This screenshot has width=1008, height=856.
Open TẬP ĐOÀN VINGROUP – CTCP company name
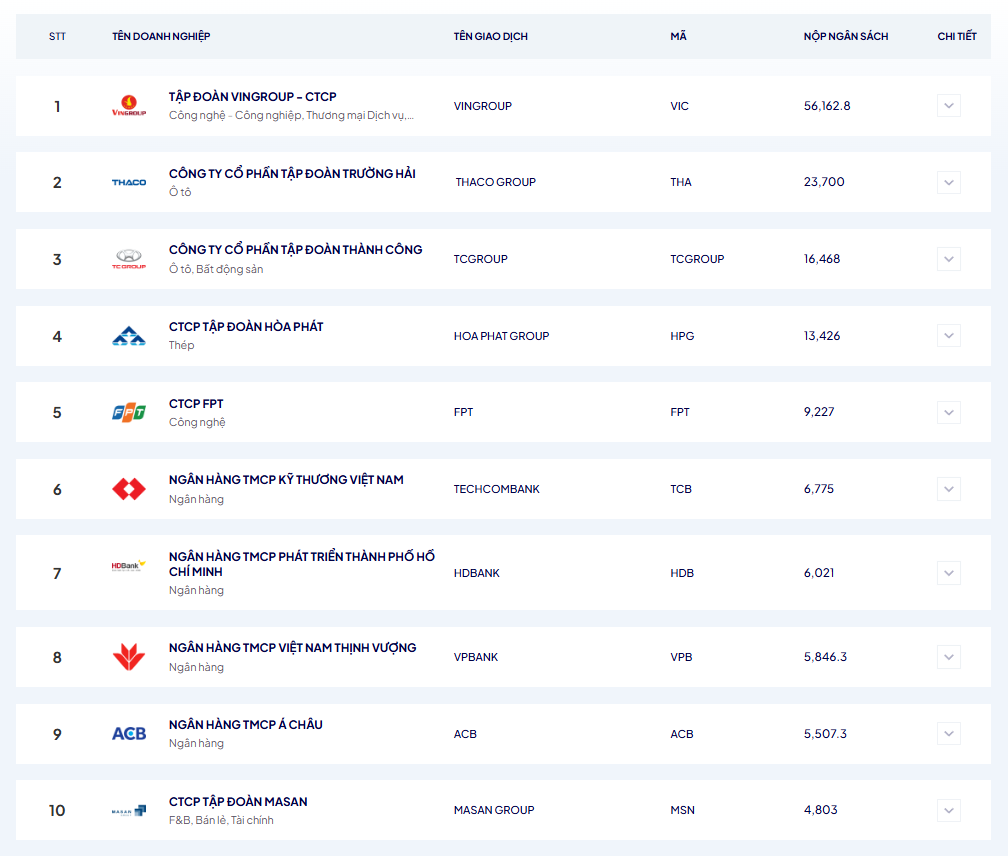(x=253, y=97)
